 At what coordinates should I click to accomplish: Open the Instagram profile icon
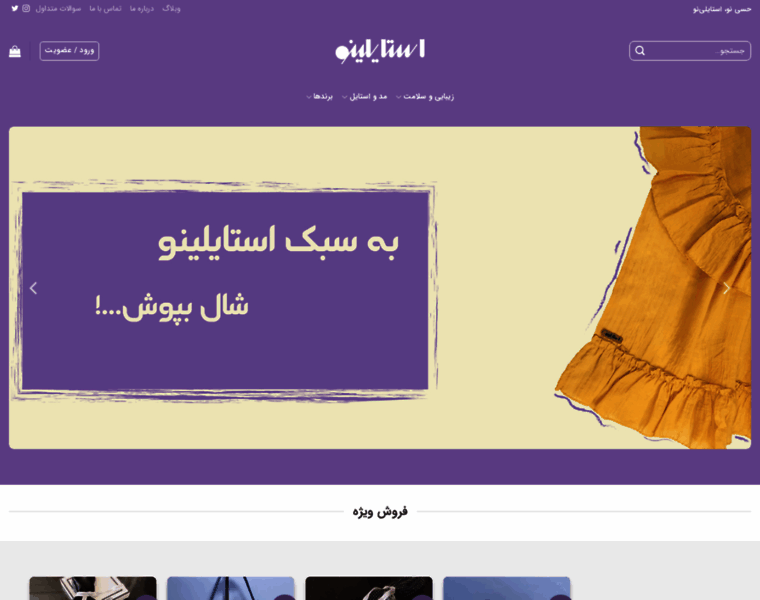26,8
